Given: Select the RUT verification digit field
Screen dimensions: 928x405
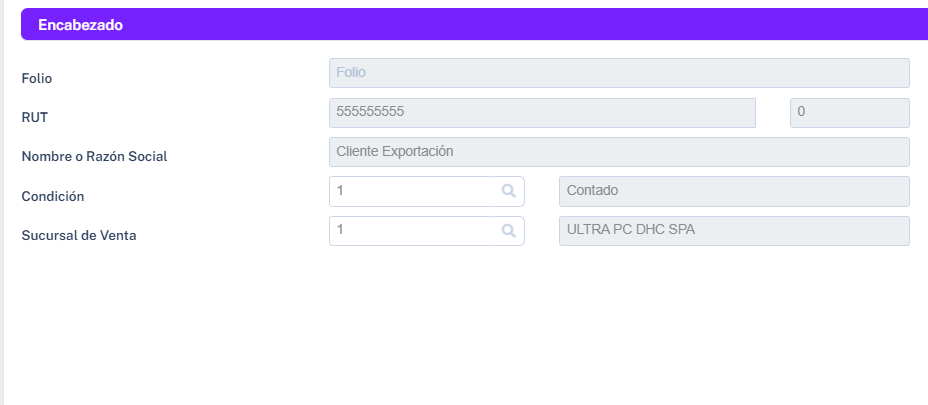Looking at the screenshot, I should [849, 112].
